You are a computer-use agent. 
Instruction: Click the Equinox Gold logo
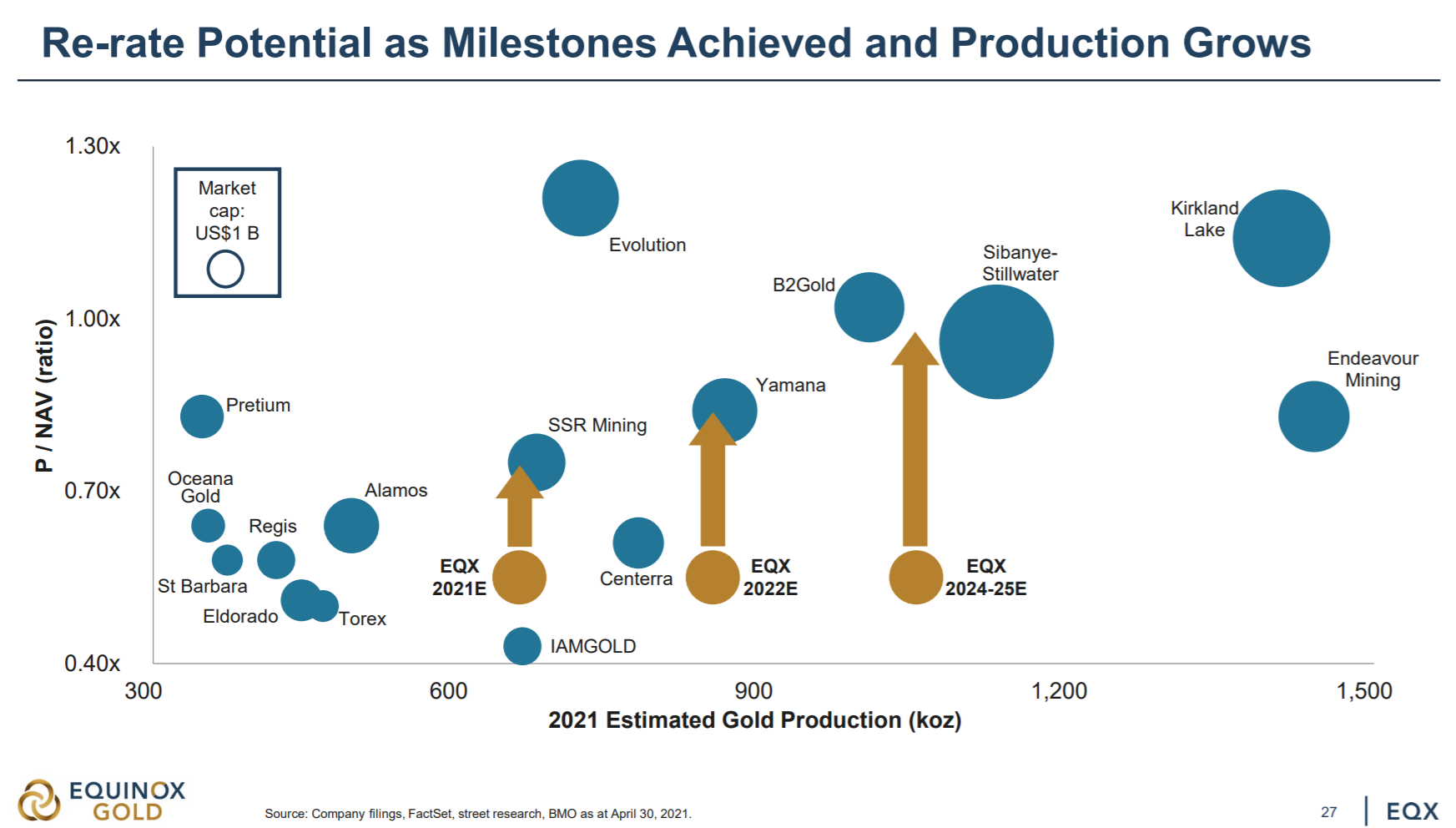tap(102, 800)
